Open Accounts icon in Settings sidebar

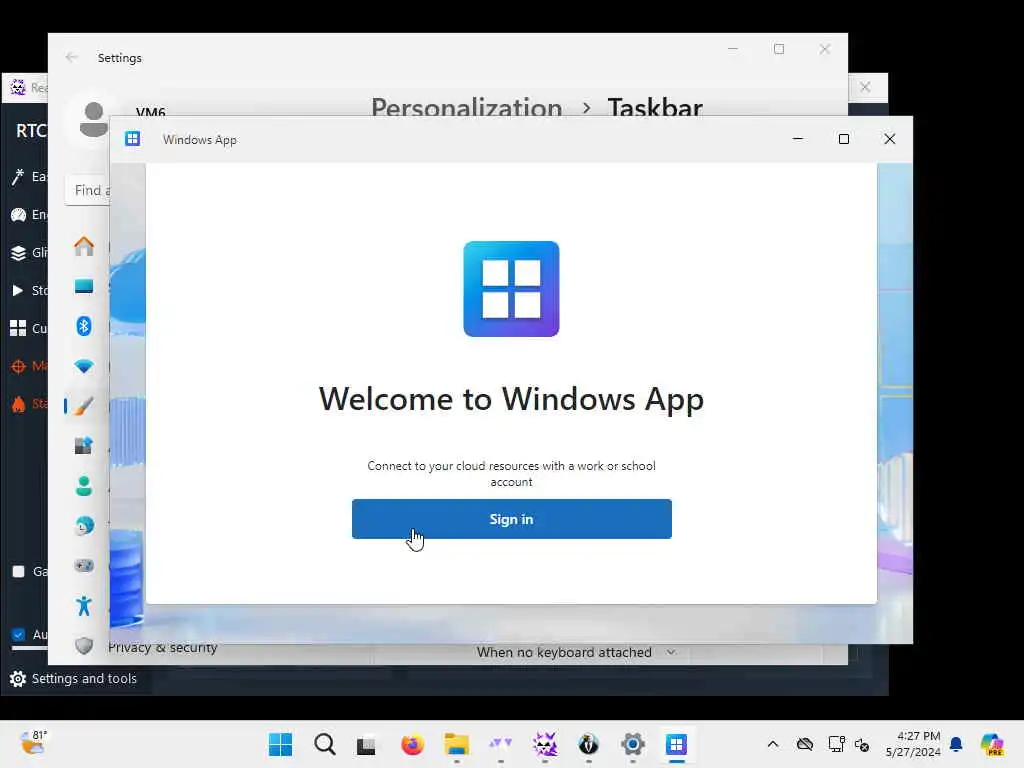[x=84, y=486]
